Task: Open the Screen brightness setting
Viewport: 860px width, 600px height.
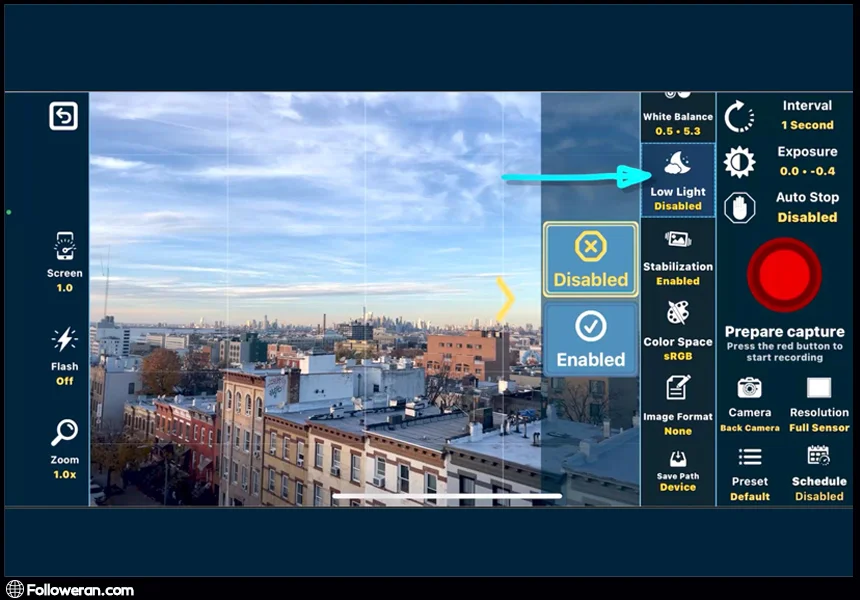Action: click(x=64, y=246)
